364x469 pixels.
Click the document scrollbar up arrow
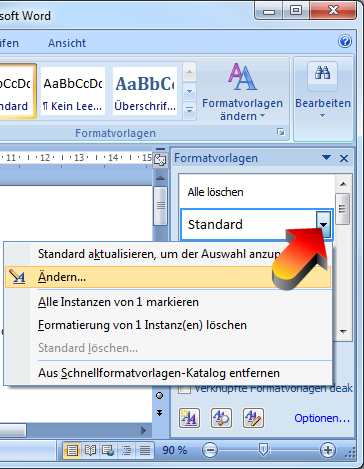point(160,178)
